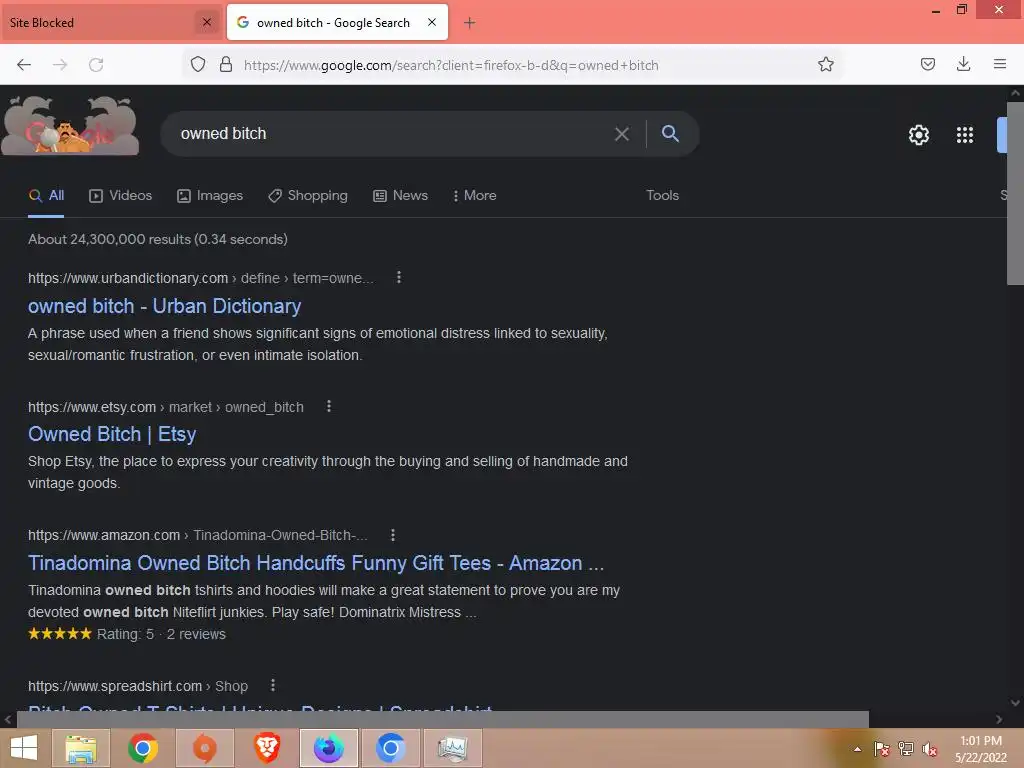Open a new tab with the plus button
This screenshot has width=1024, height=768.
point(469,23)
